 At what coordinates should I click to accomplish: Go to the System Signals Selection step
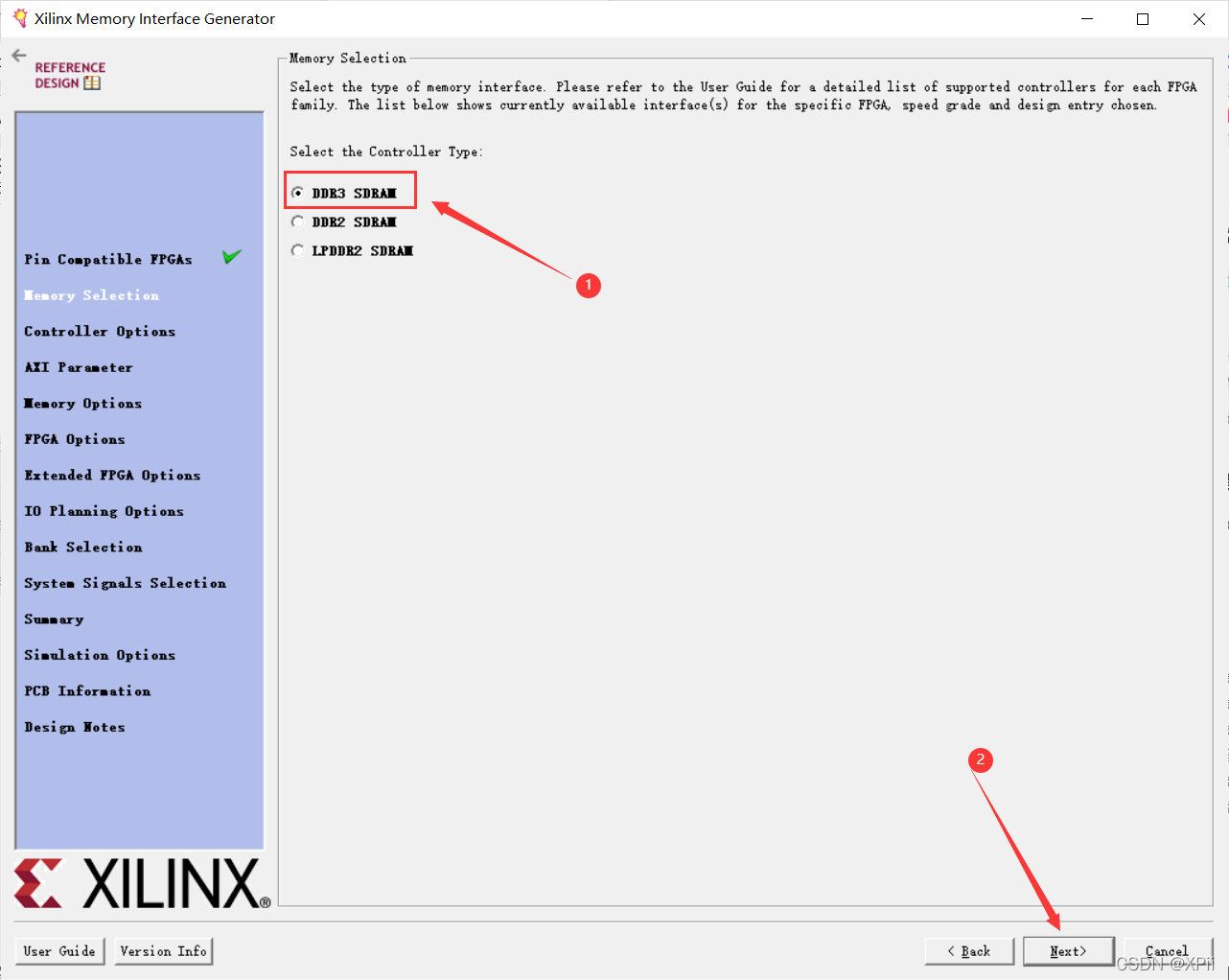(x=126, y=583)
